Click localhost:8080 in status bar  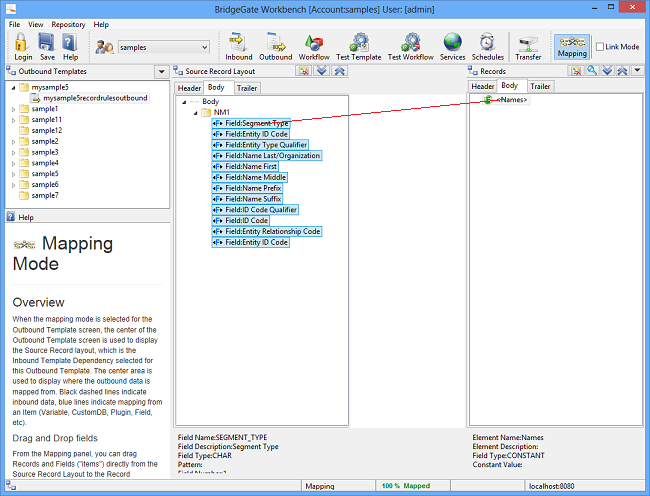point(551,486)
